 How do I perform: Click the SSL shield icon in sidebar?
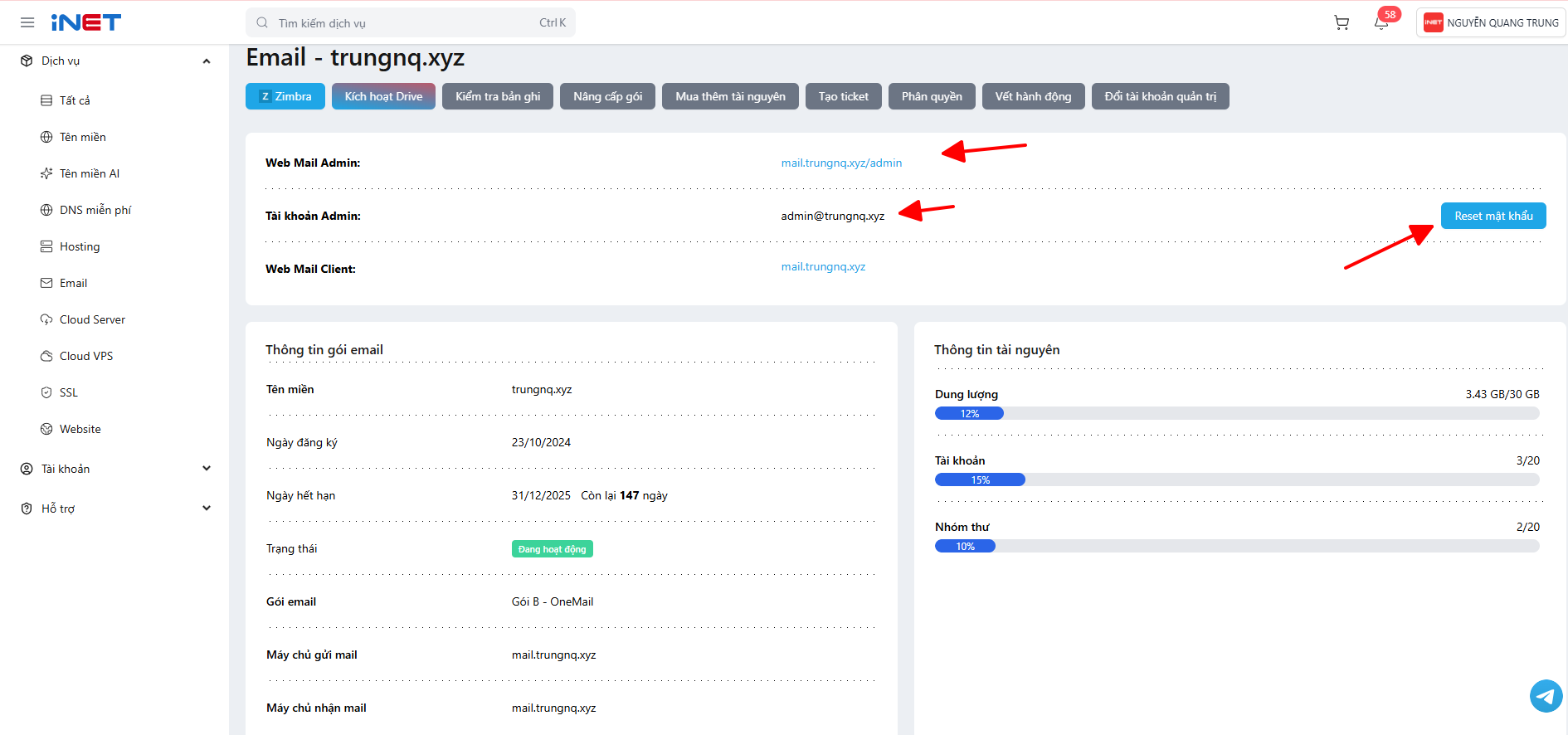click(46, 392)
